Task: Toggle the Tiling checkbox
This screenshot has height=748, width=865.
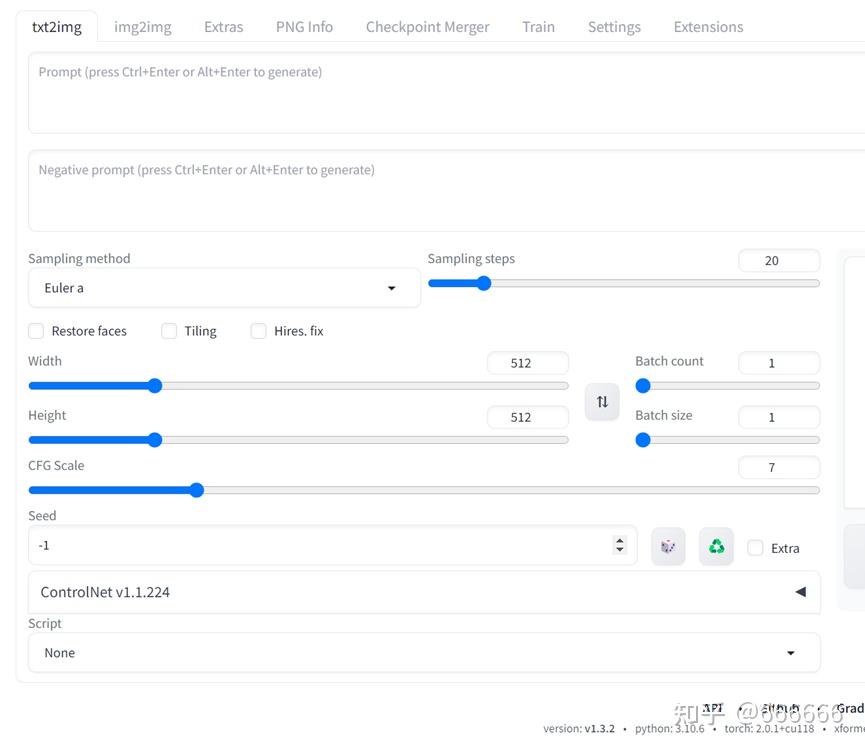Action: point(169,331)
